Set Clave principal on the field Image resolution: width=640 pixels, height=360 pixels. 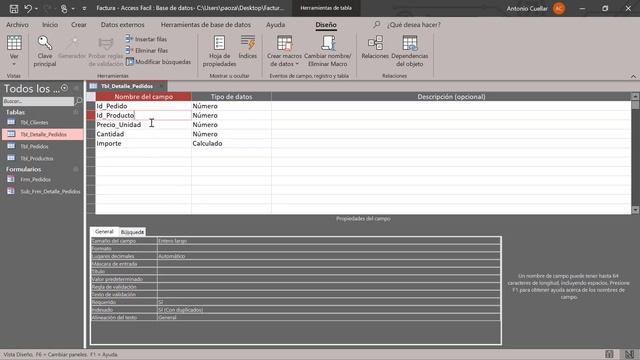tap(45, 51)
